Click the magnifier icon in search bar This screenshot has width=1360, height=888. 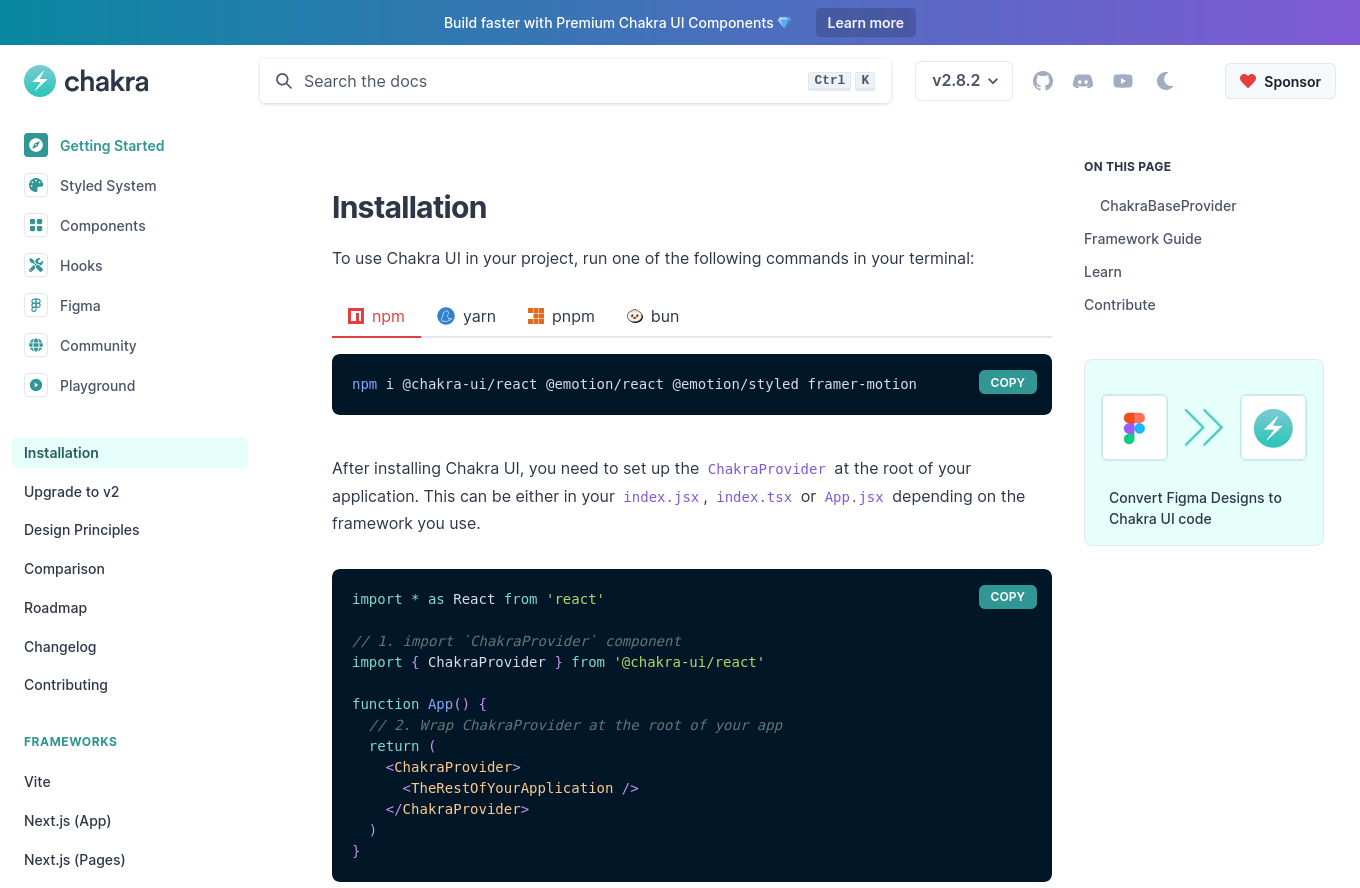pos(284,81)
